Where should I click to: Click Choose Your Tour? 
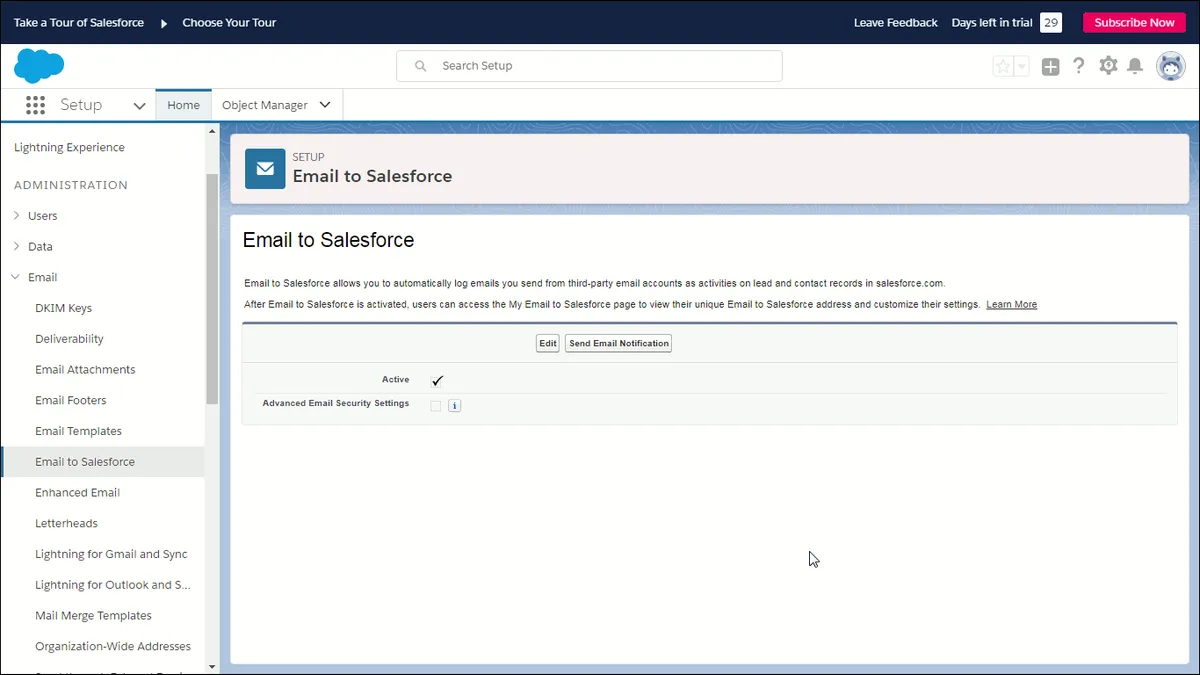click(229, 23)
